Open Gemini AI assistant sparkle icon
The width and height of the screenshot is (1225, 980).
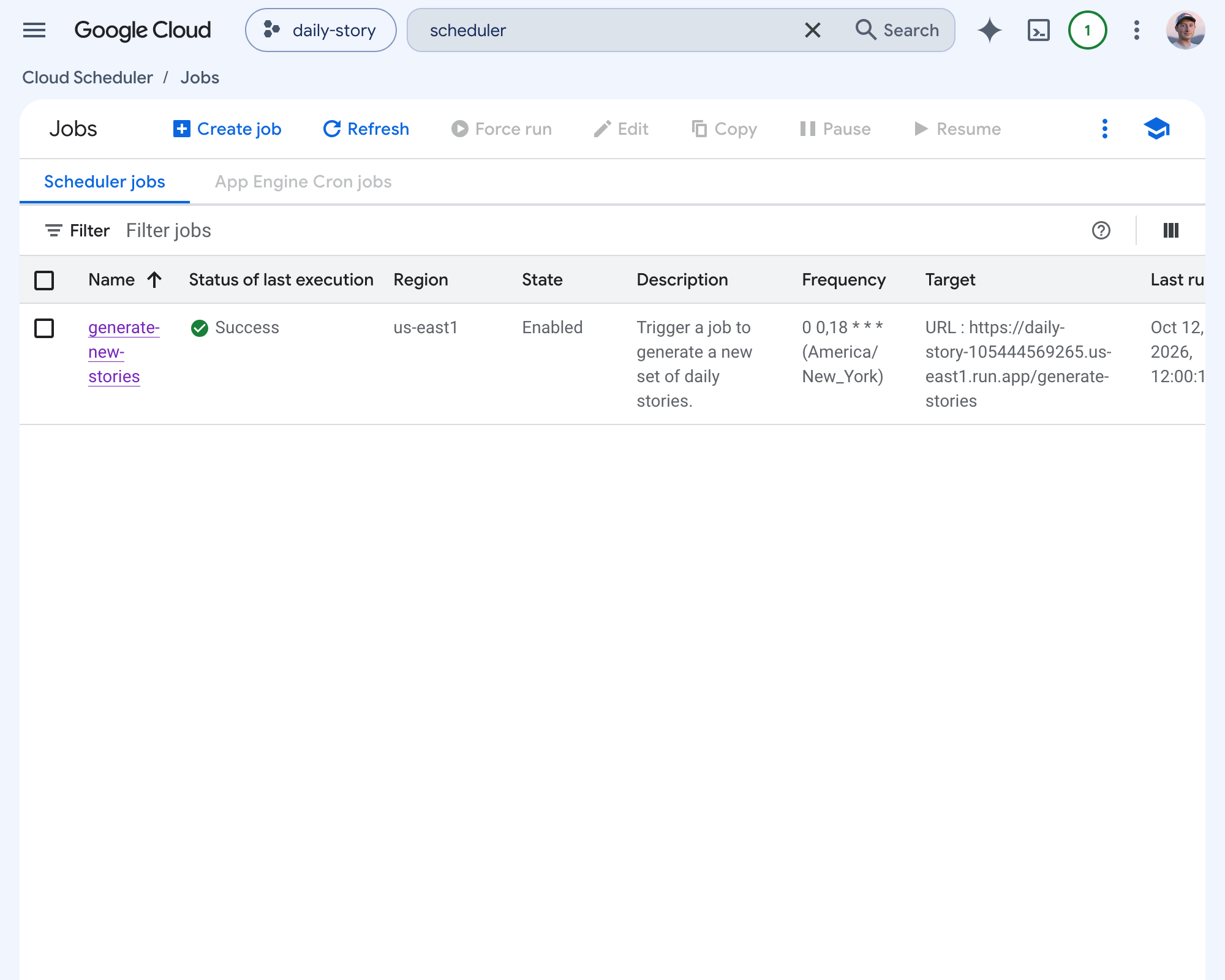tap(990, 30)
